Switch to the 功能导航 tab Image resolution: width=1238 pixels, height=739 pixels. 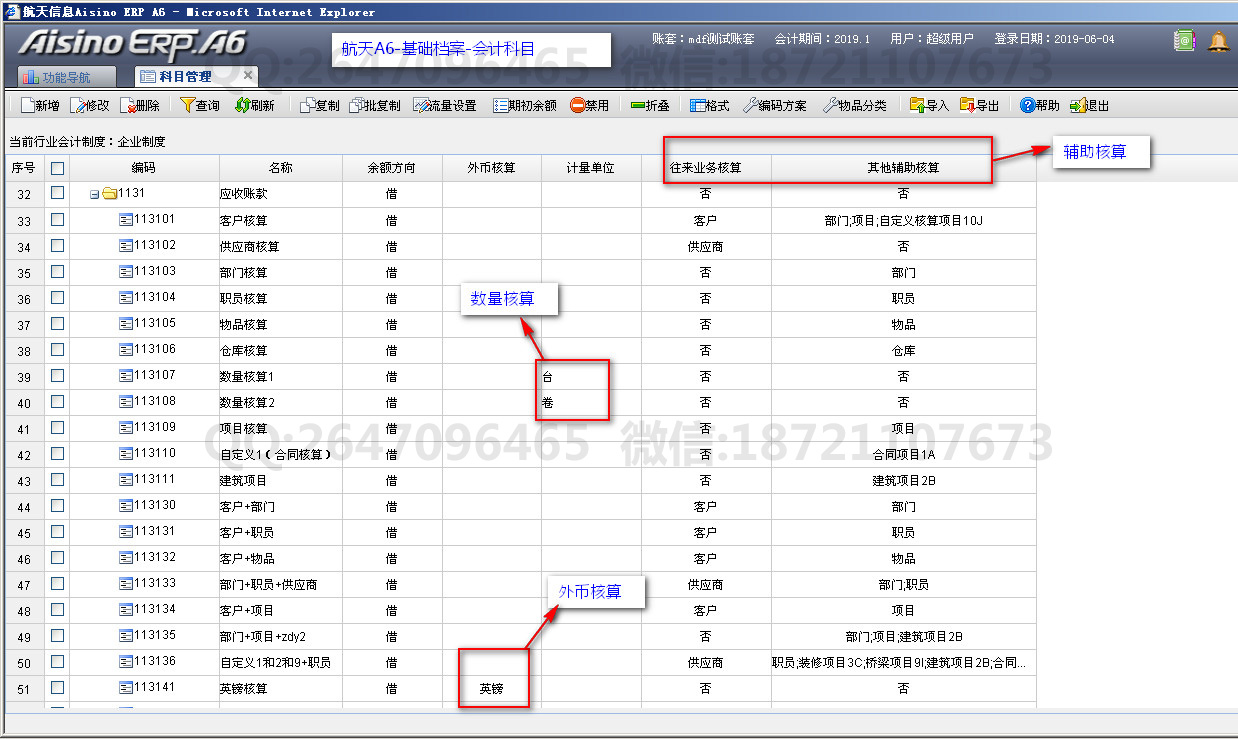66,77
